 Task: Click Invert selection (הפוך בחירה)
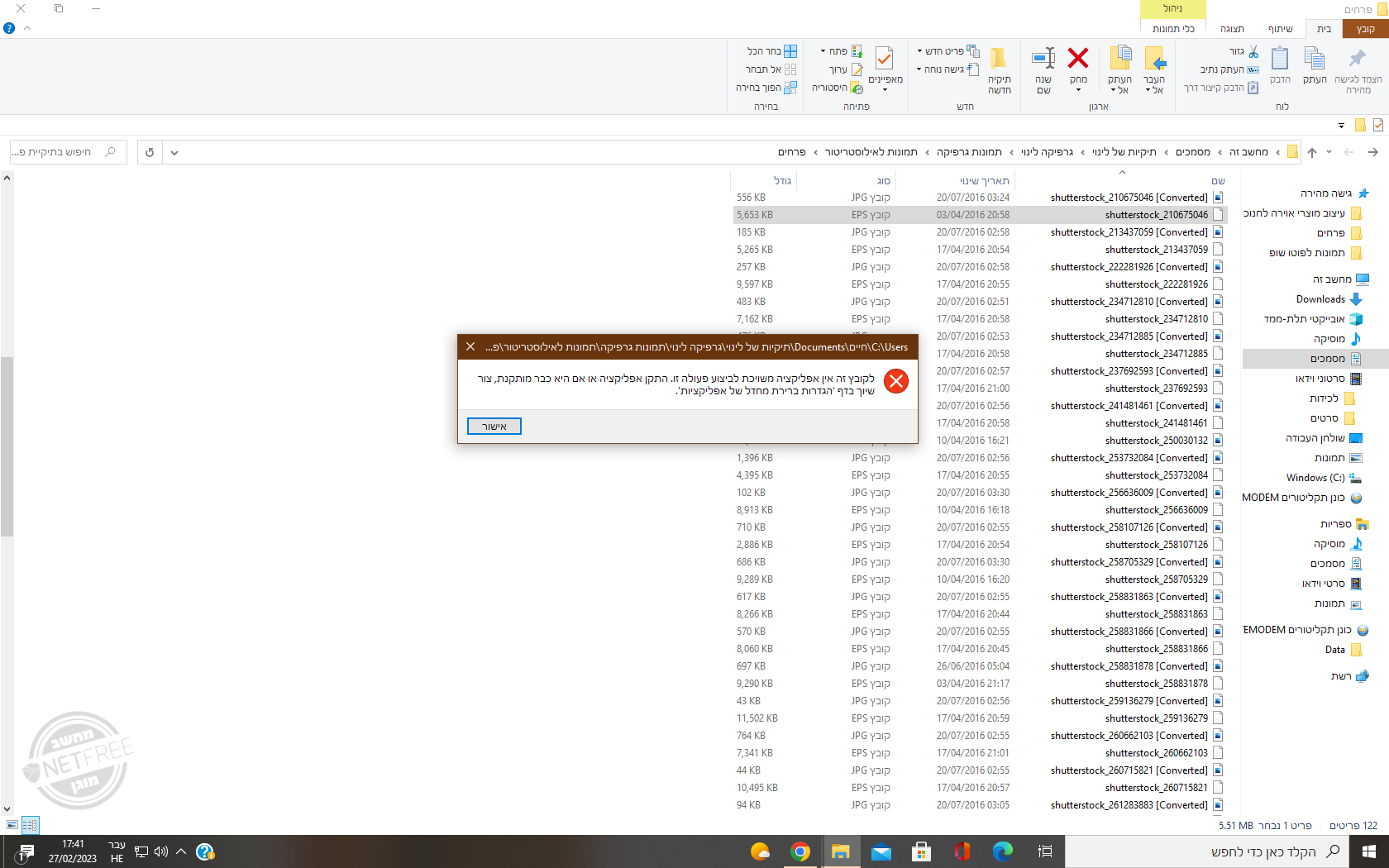tap(766, 88)
